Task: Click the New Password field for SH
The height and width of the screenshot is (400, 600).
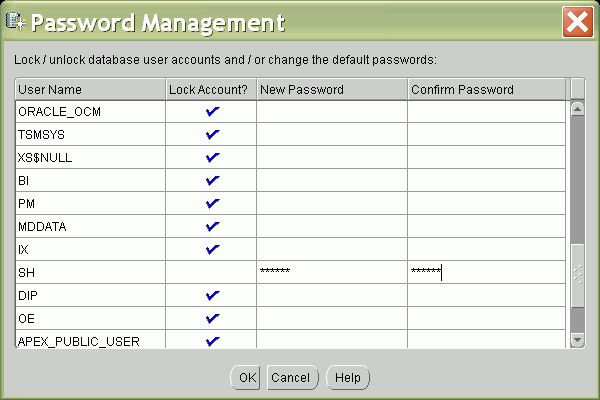Action: [x=331, y=272]
